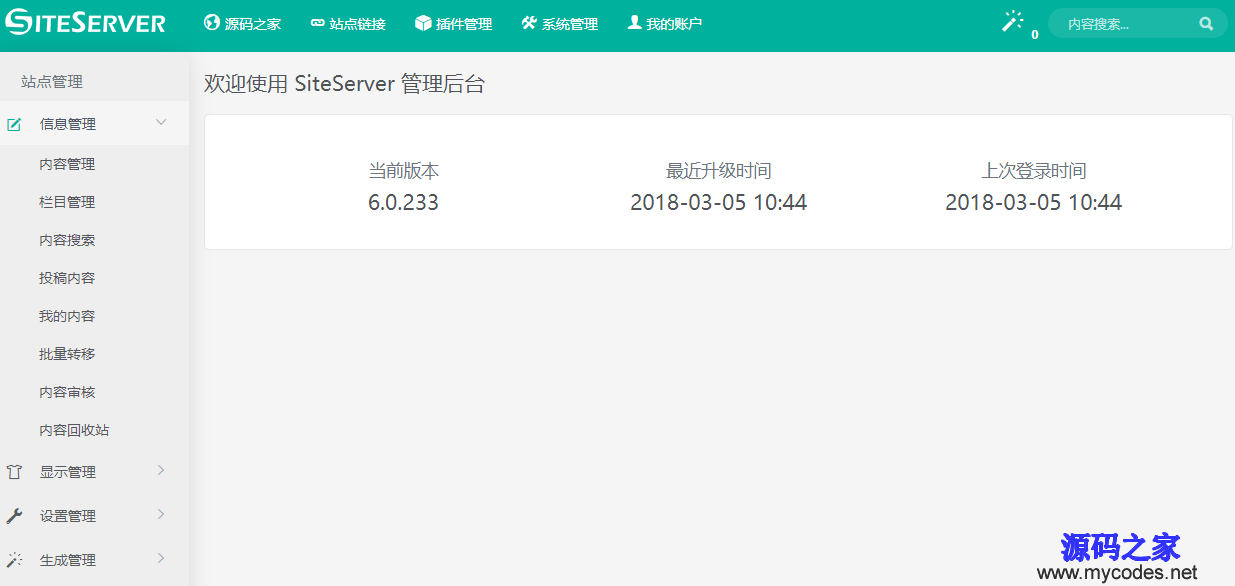This screenshot has width=1235, height=586.
Task: Open 我的内容 in the sidebar
Action: click(x=67, y=316)
